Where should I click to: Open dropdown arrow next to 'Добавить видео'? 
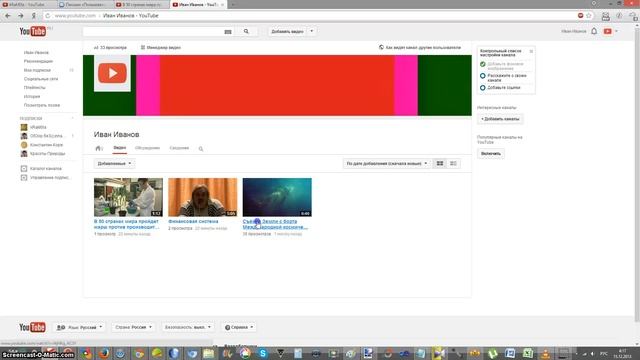coord(312,31)
